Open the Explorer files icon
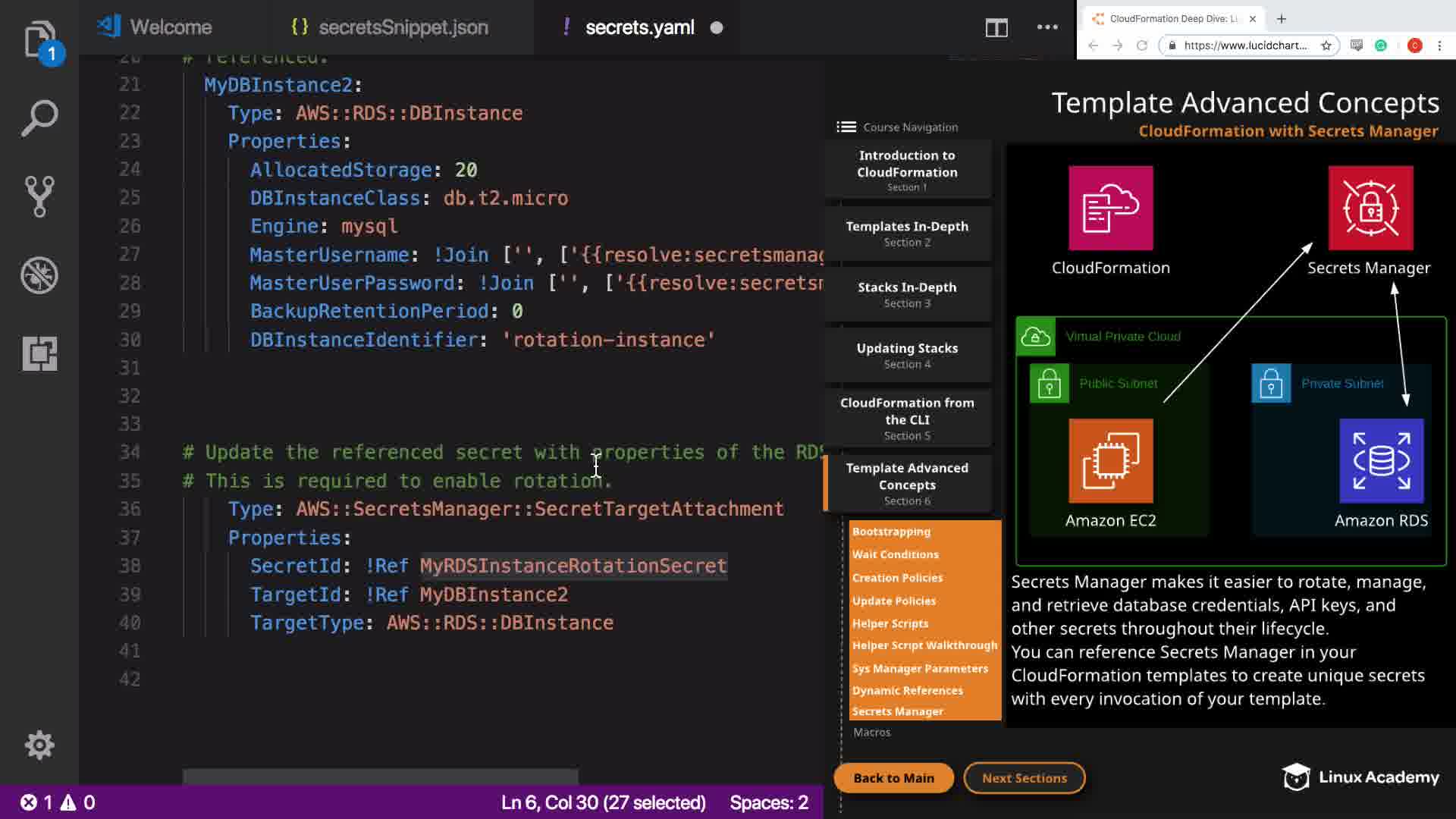Viewport: 1456px width, 819px height. click(39, 39)
